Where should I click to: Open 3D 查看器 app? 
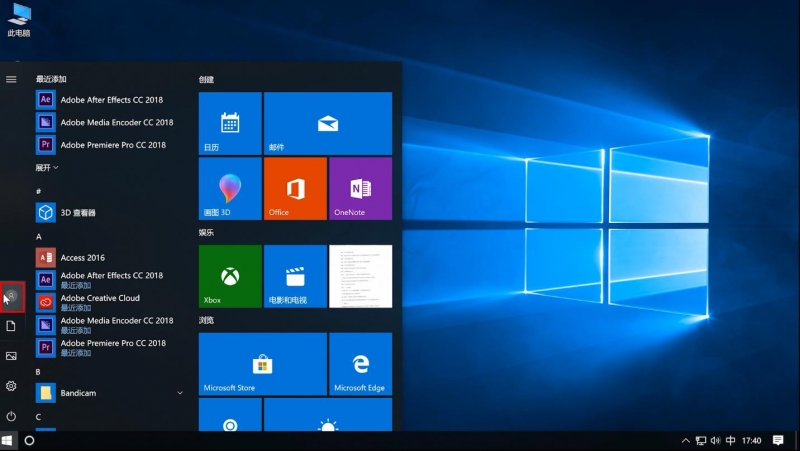110,212
